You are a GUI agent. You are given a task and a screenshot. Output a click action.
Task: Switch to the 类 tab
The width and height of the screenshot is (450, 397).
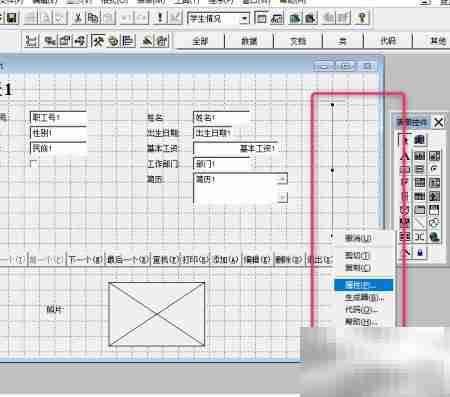tap(343, 41)
